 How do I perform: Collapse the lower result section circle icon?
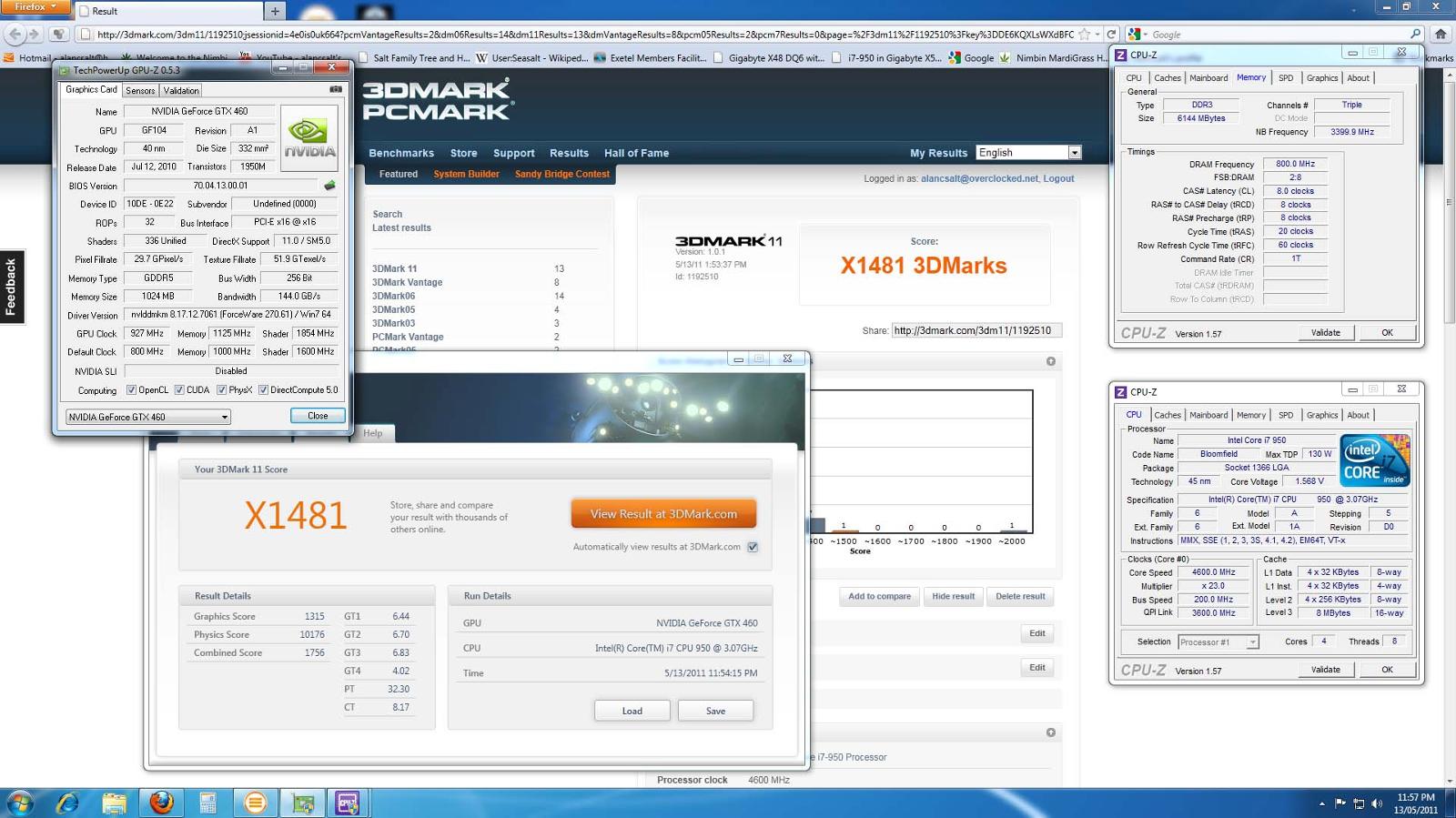(1051, 732)
